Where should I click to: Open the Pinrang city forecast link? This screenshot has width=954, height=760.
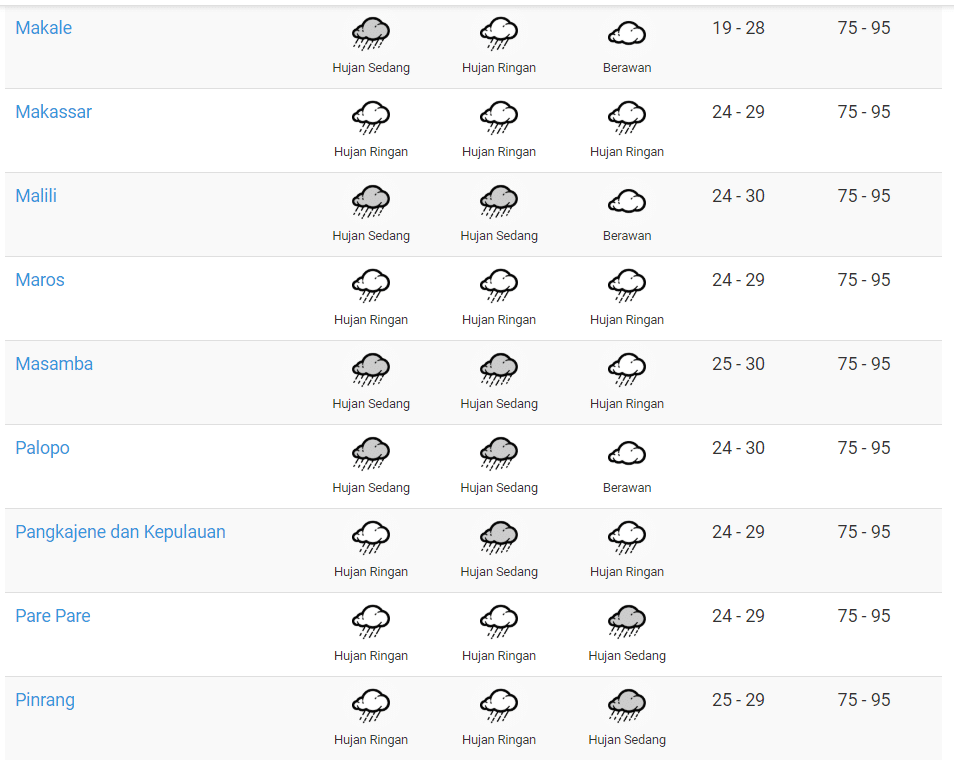click(x=45, y=700)
